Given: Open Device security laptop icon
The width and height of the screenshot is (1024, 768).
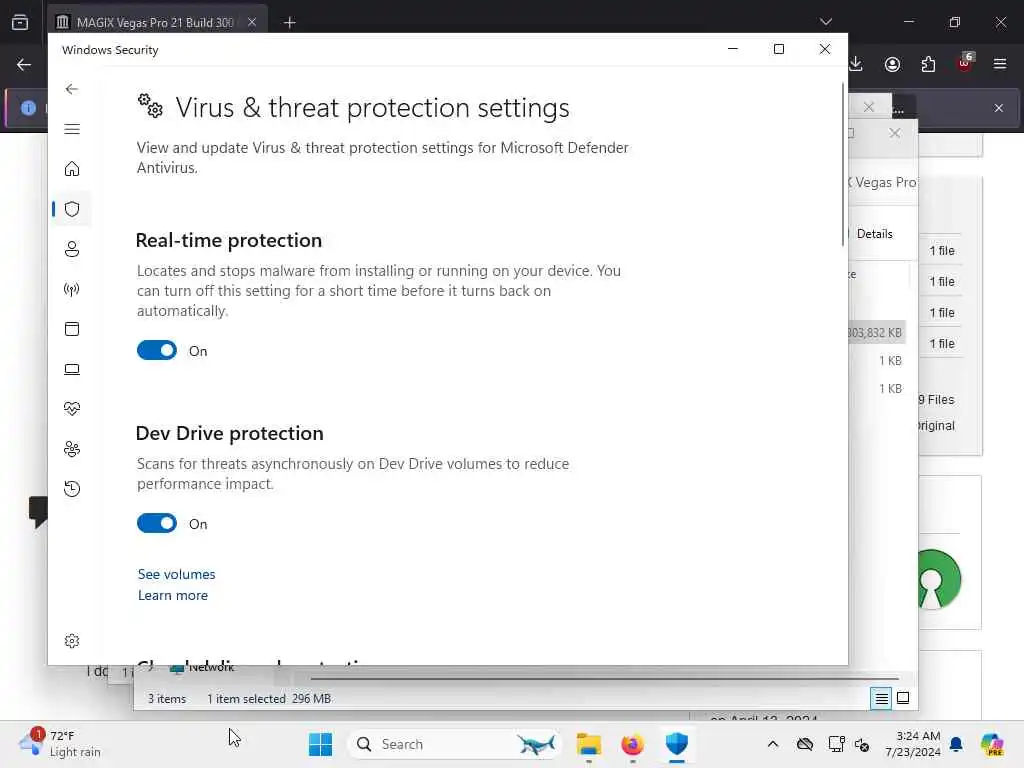Looking at the screenshot, I should 72,369.
